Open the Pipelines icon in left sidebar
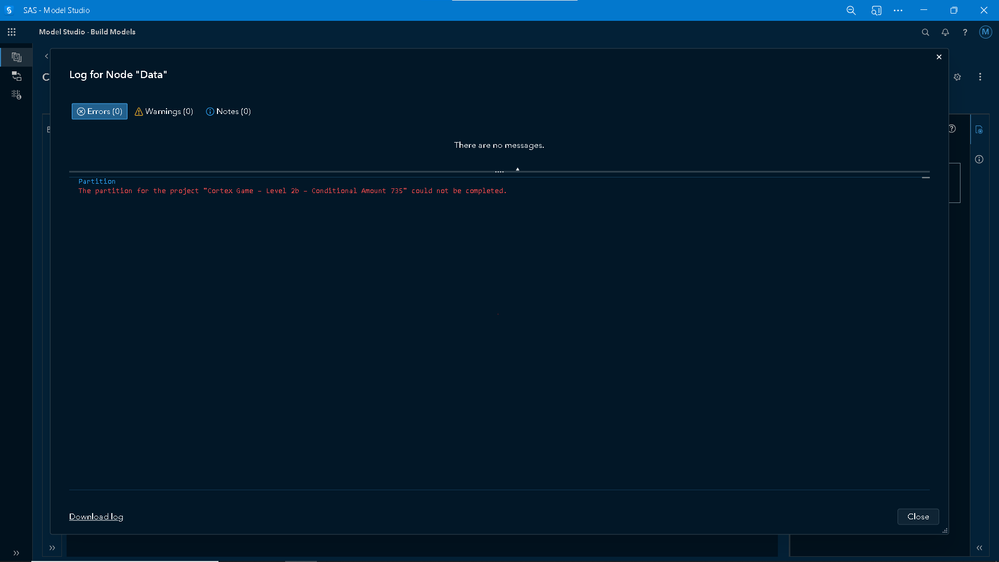The image size is (999, 562). pos(16,76)
